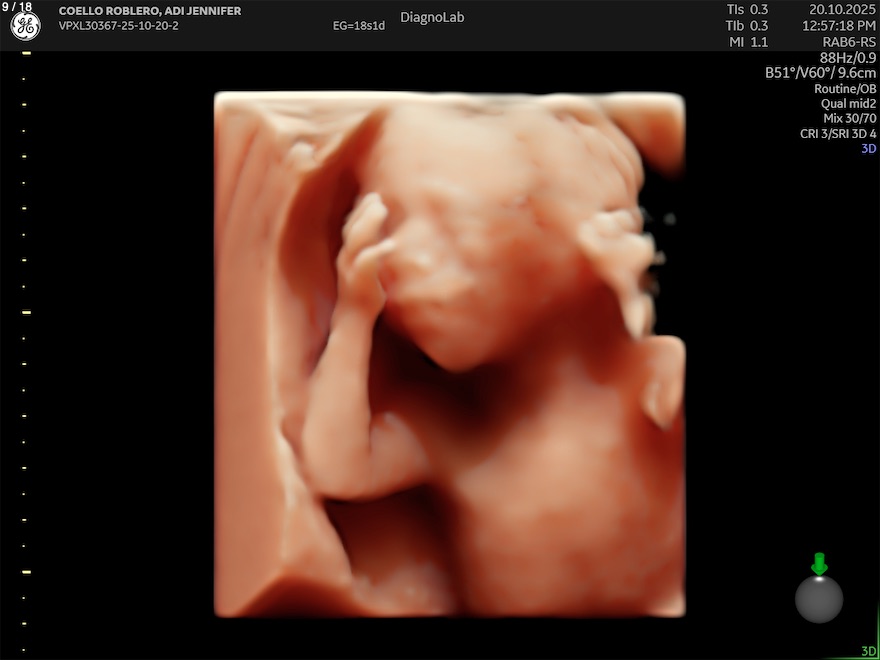
Task: Click the DiagnoLab title text
Action: [x=432, y=17]
